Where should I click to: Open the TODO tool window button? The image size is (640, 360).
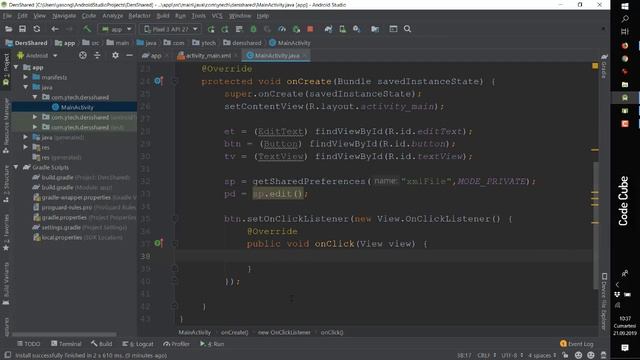coord(29,344)
